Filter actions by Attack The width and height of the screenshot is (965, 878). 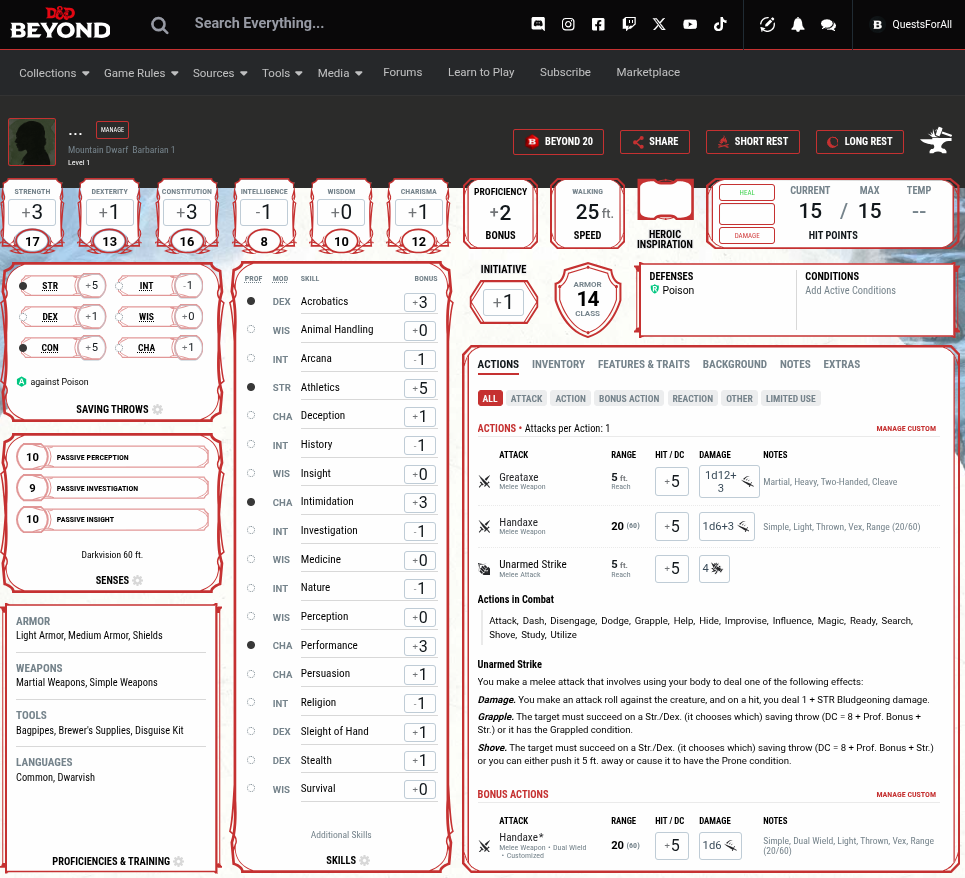[x=527, y=399]
